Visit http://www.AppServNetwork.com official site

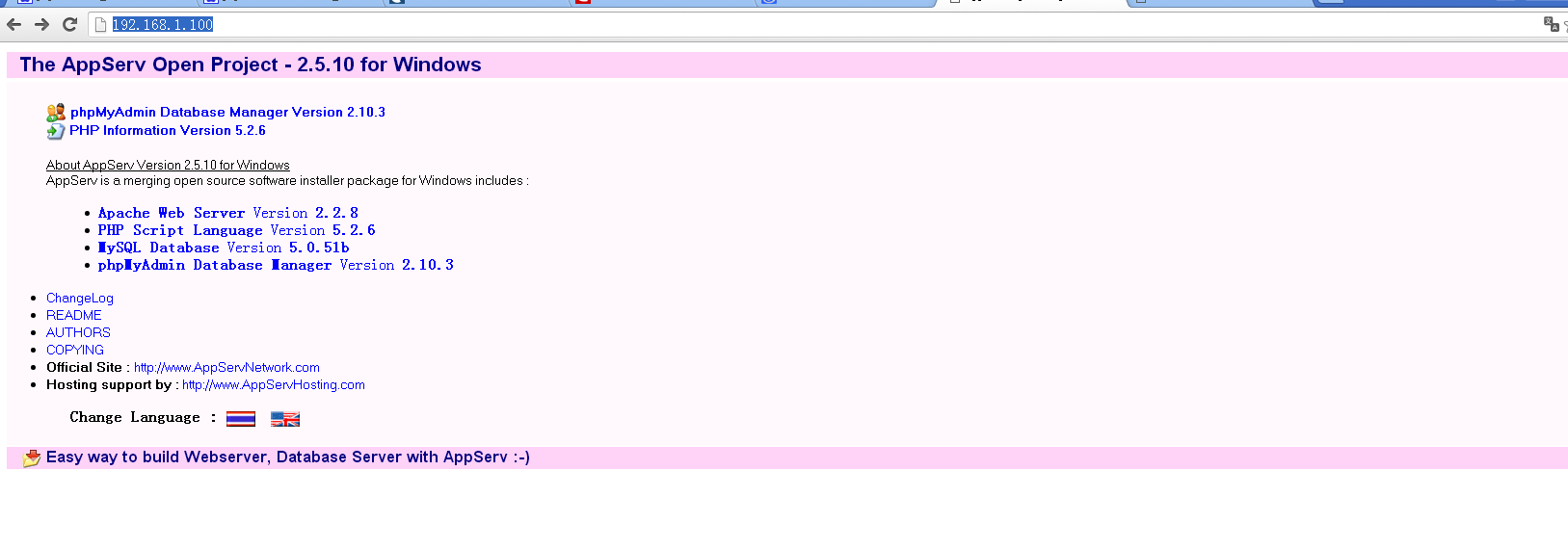[226, 368]
